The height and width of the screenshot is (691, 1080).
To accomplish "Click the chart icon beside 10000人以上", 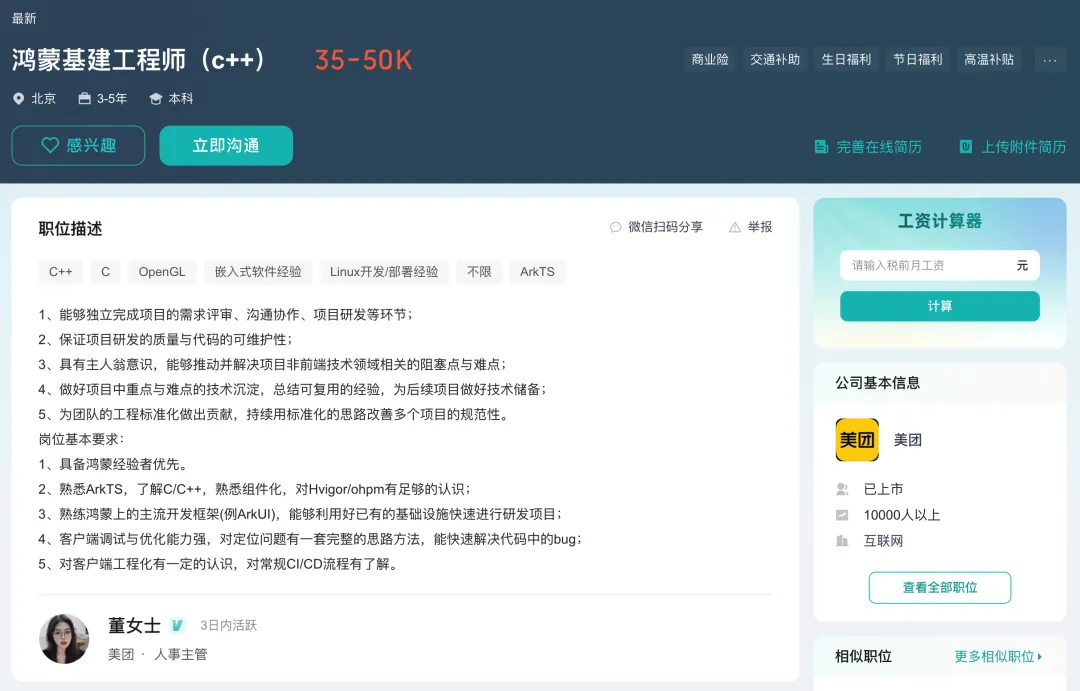I will point(842,515).
